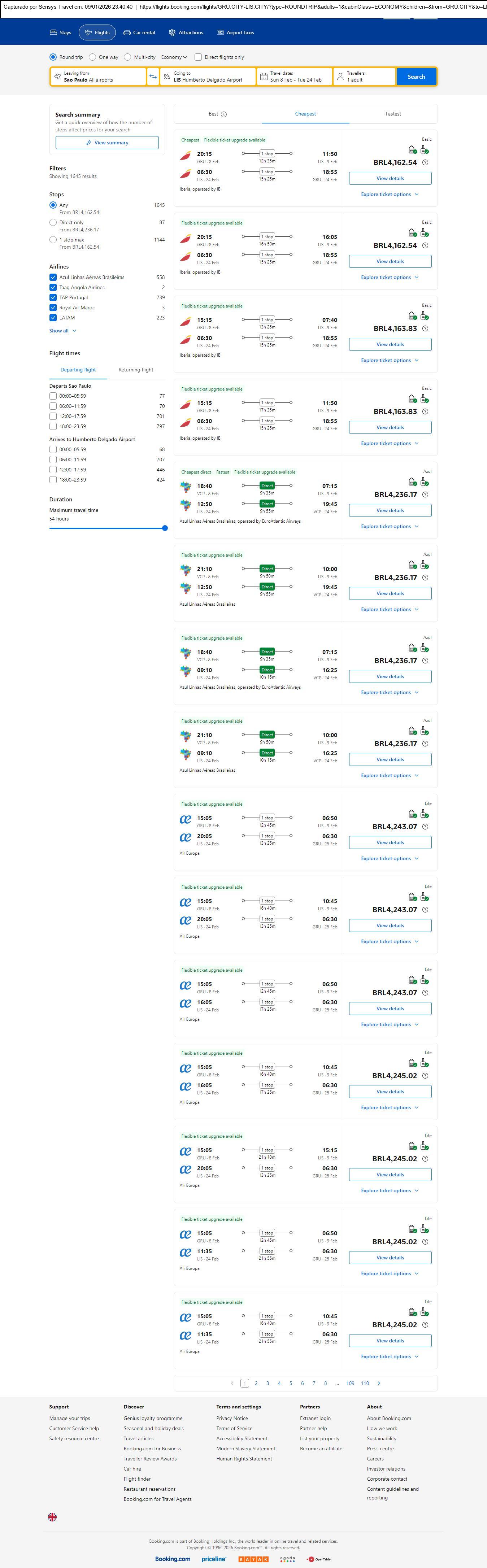Click the UK flag language selector

(52, 1517)
